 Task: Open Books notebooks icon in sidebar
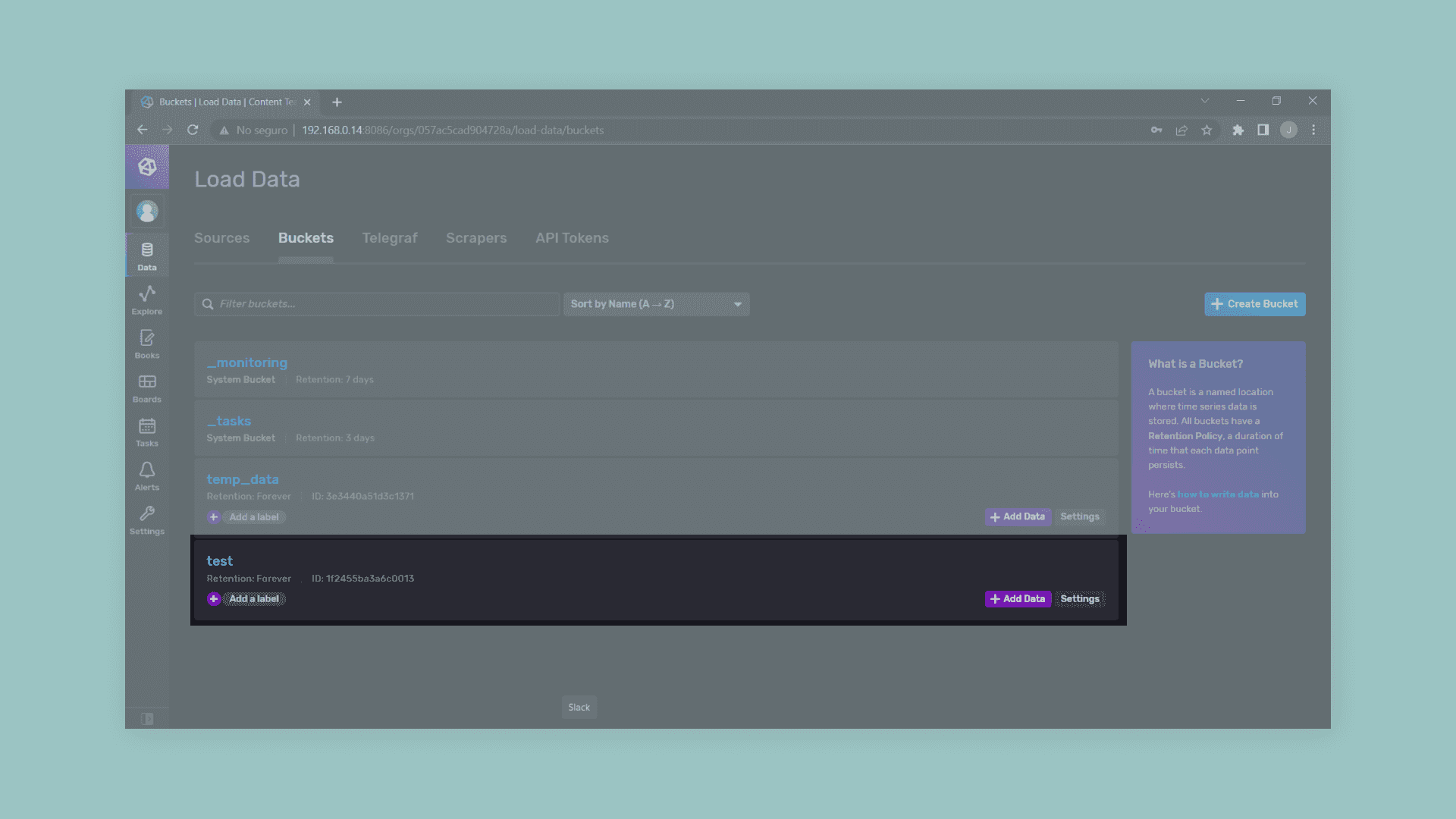pyautogui.click(x=147, y=344)
